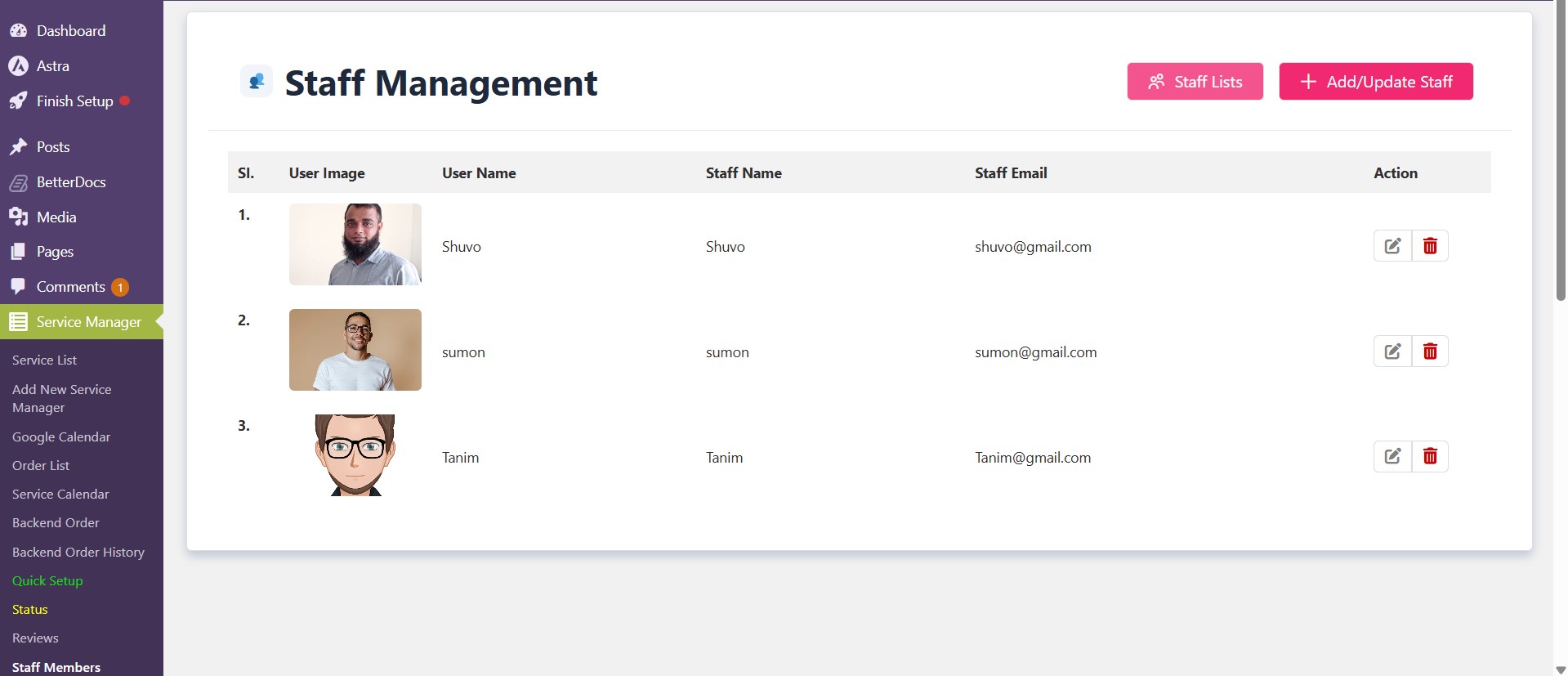Click the edit icon for Shuvo
The image size is (1568, 676).
pos(1392,246)
